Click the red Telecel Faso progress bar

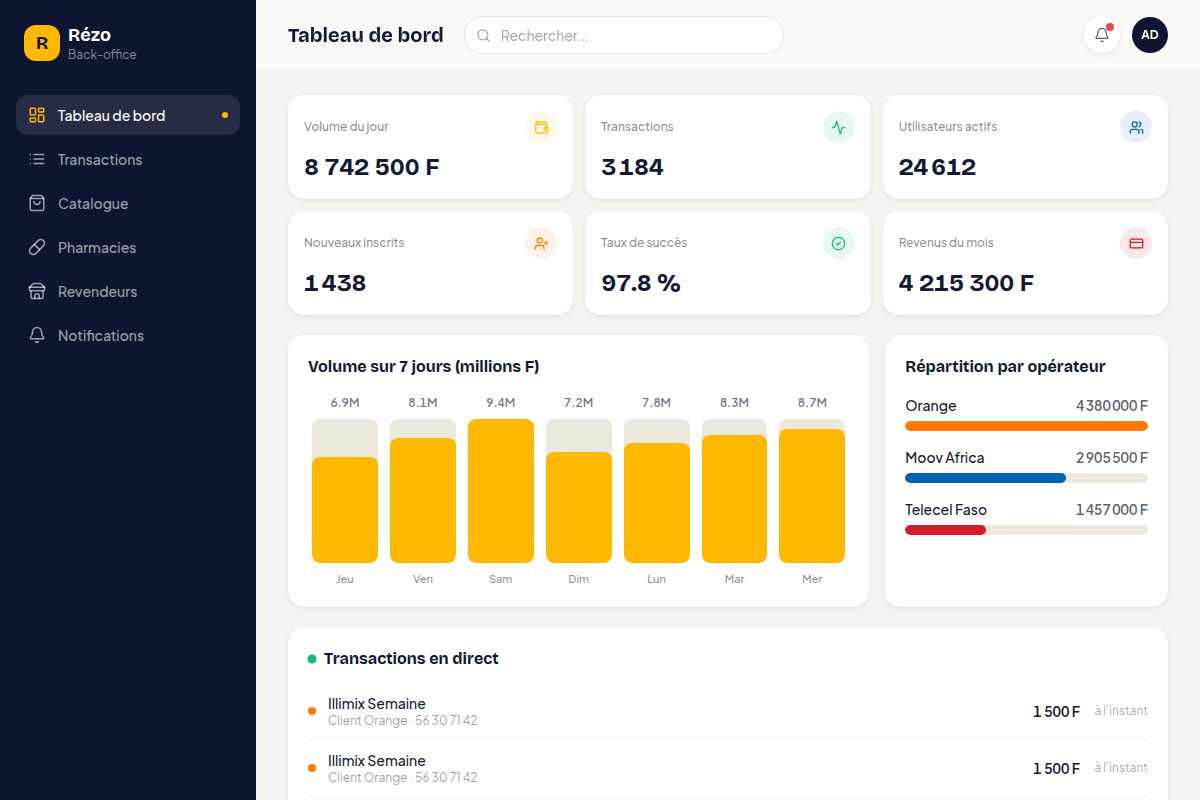coord(946,530)
